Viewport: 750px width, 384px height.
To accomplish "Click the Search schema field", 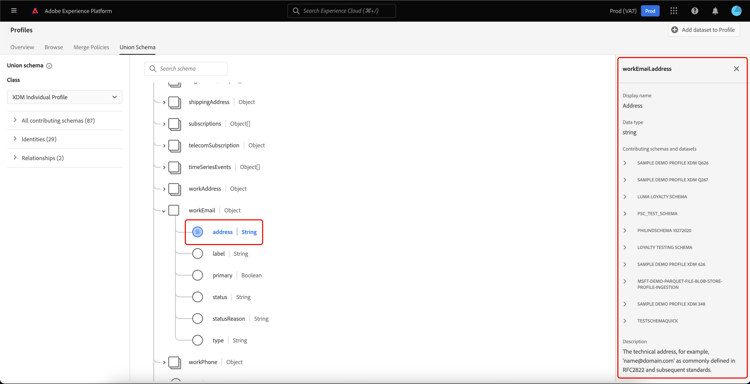I will (186, 69).
